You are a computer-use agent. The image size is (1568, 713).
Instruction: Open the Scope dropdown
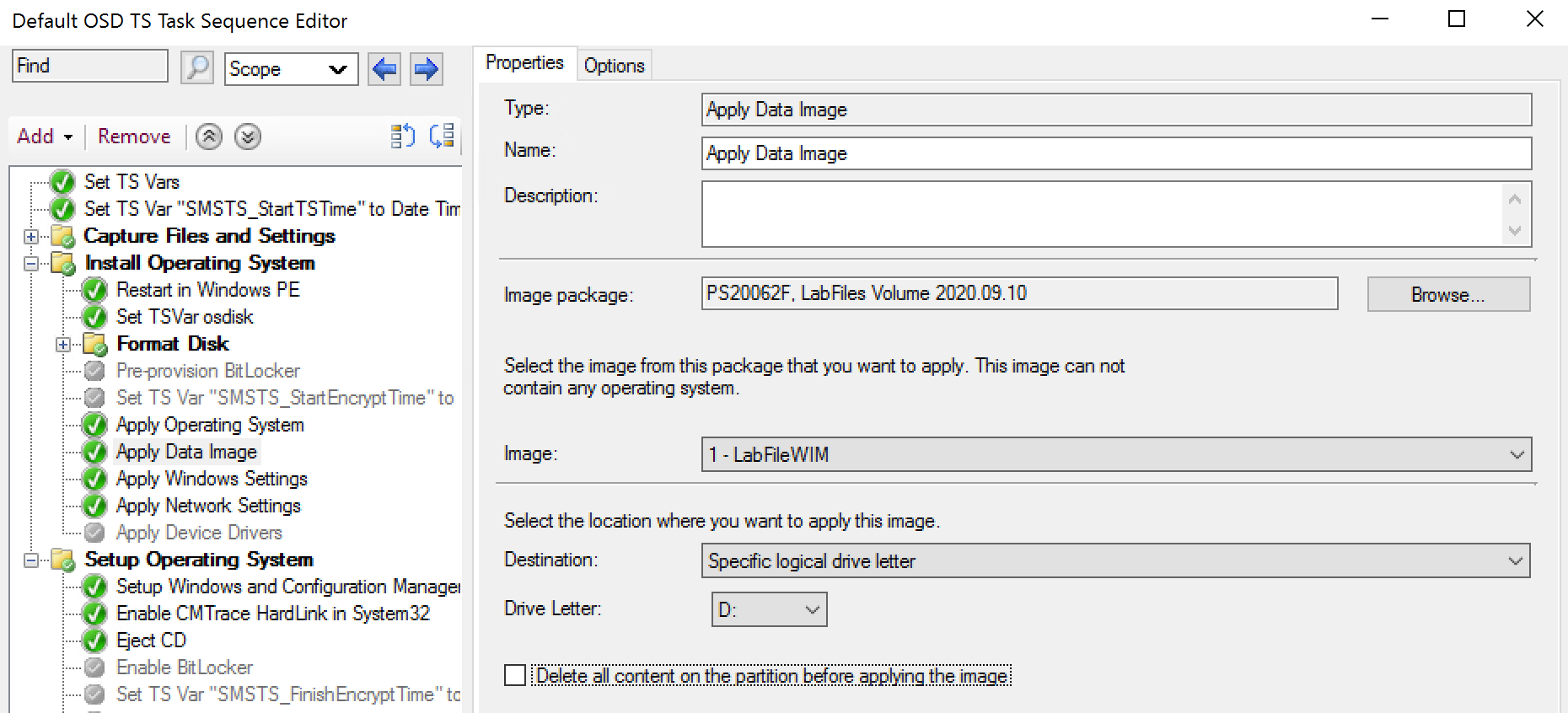(291, 69)
